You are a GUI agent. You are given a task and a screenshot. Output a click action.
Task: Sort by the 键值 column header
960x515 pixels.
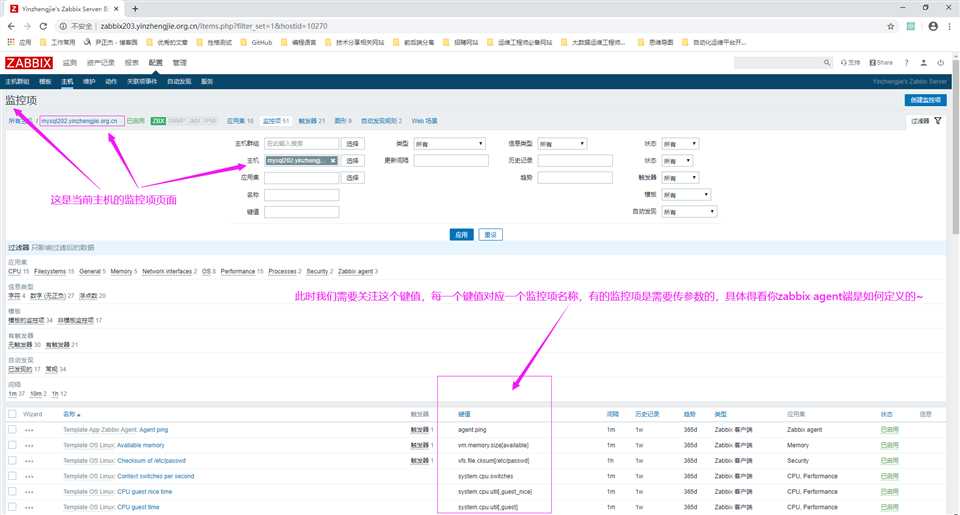[464, 414]
